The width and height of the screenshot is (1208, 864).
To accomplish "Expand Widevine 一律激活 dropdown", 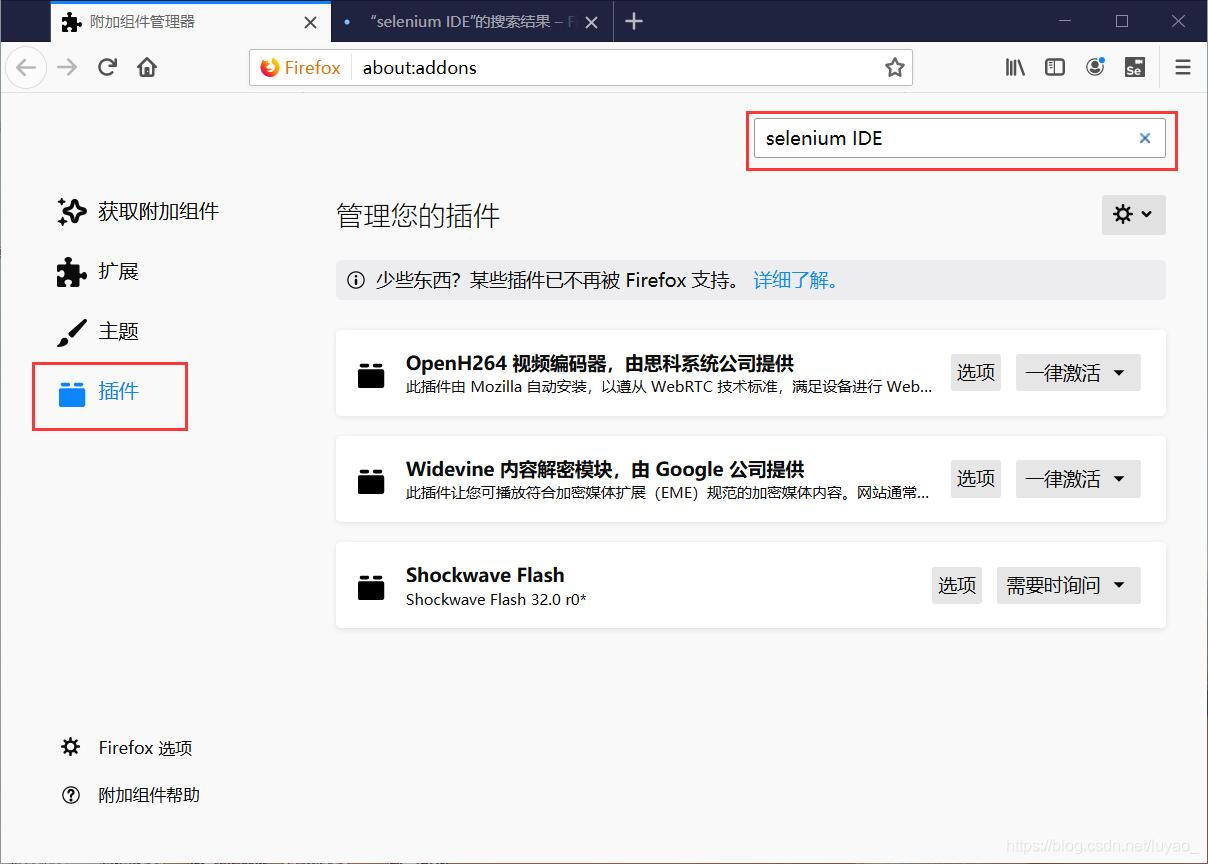I will 1078,479.
